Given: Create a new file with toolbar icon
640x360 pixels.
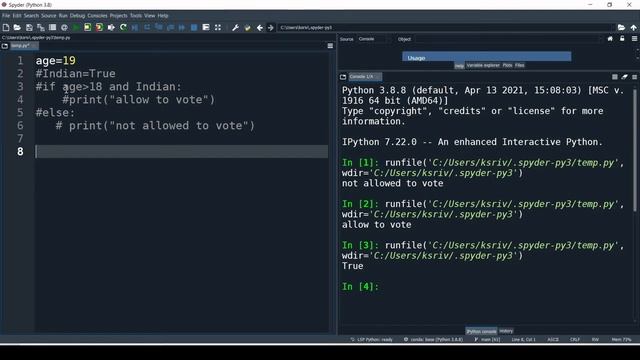Looking at the screenshot, I should 6,27.
